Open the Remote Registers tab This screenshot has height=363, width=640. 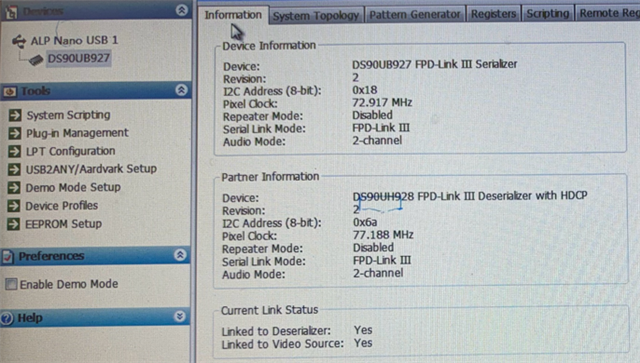(608, 13)
